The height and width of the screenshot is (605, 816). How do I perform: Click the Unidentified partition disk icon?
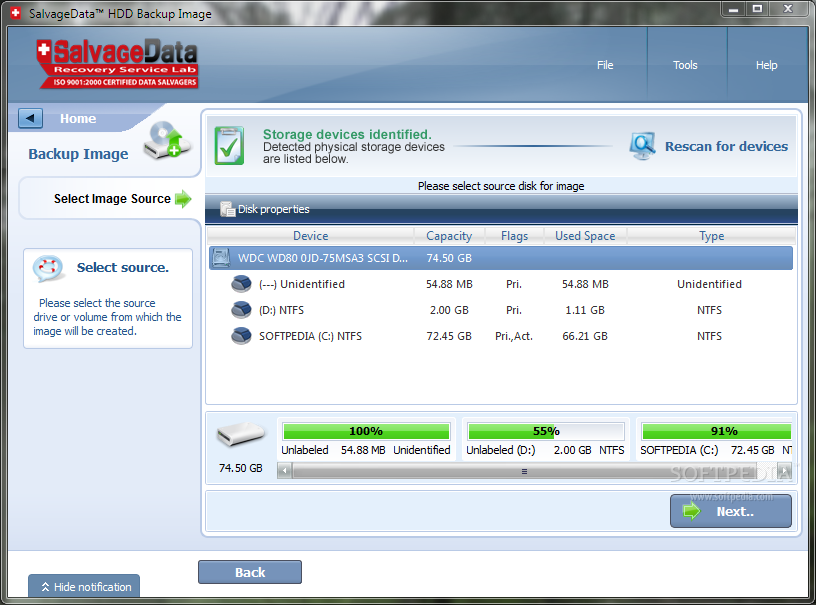[x=241, y=284]
